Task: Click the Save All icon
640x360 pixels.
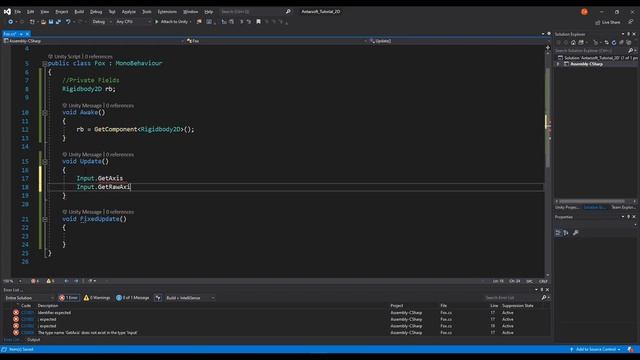Action: 58,22
